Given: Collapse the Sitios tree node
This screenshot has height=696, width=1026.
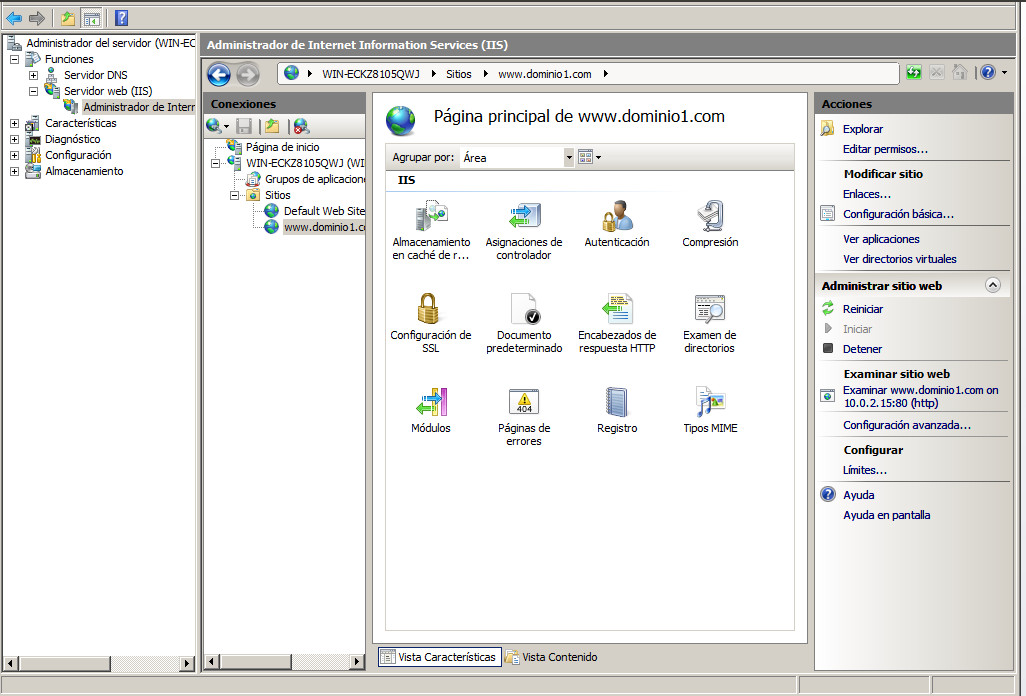Looking at the screenshot, I should (235, 195).
